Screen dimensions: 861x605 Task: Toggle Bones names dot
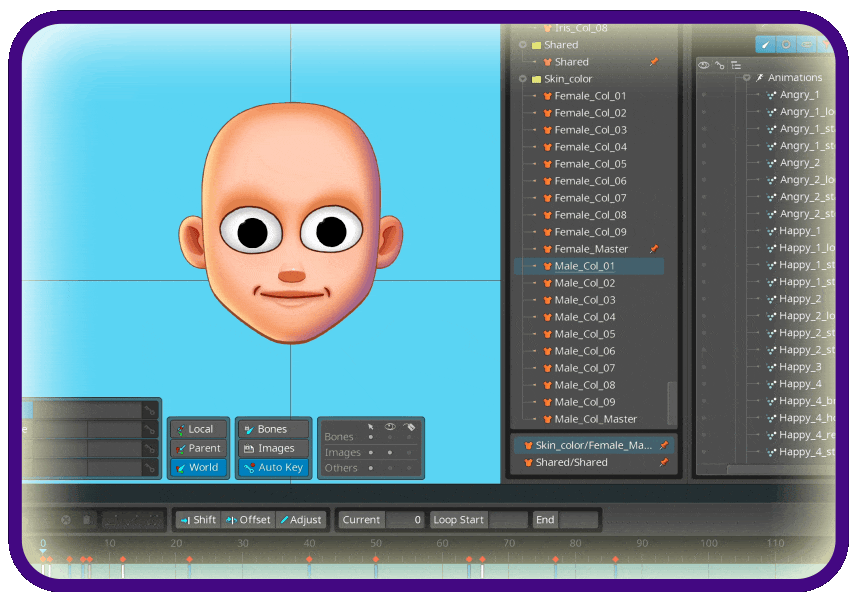click(409, 437)
